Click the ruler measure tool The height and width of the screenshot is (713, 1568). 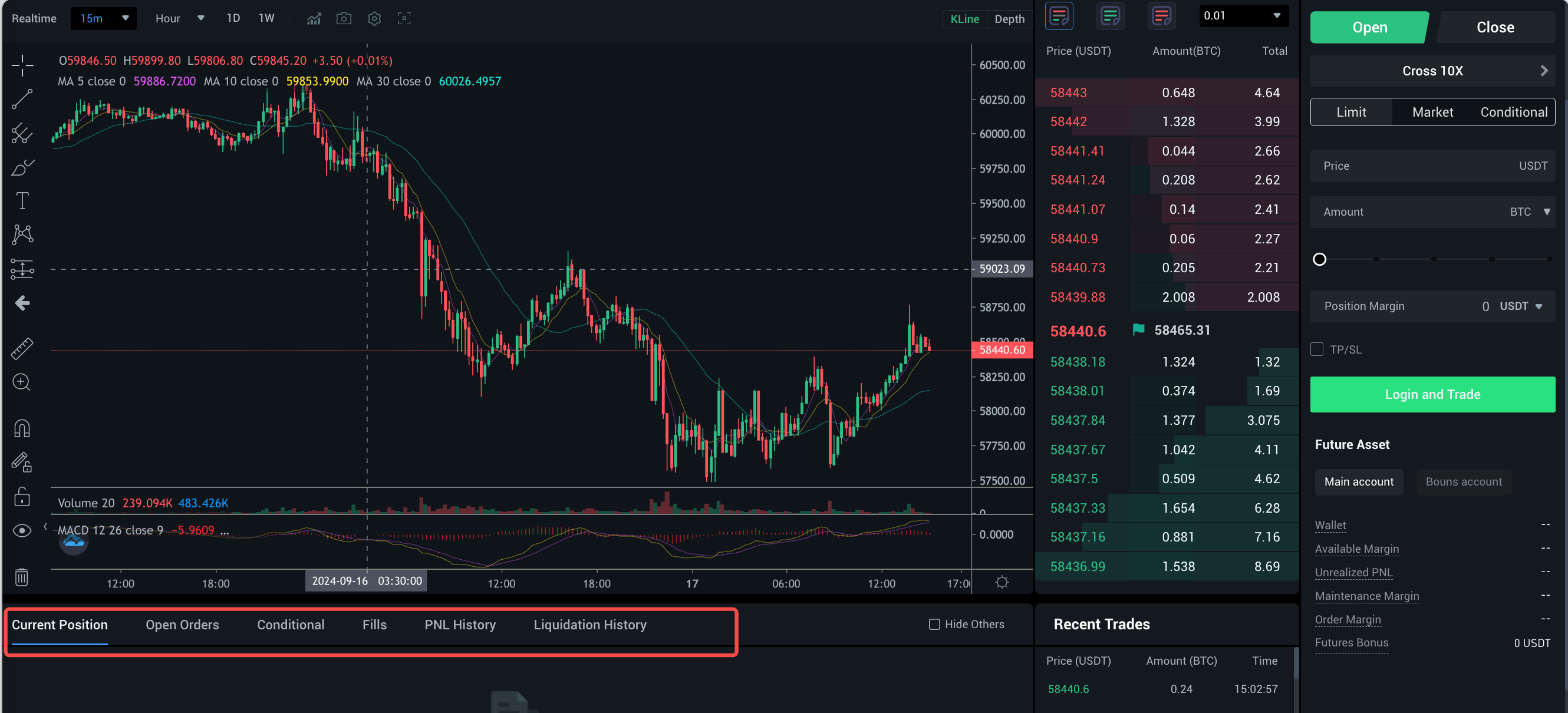click(22, 348)
